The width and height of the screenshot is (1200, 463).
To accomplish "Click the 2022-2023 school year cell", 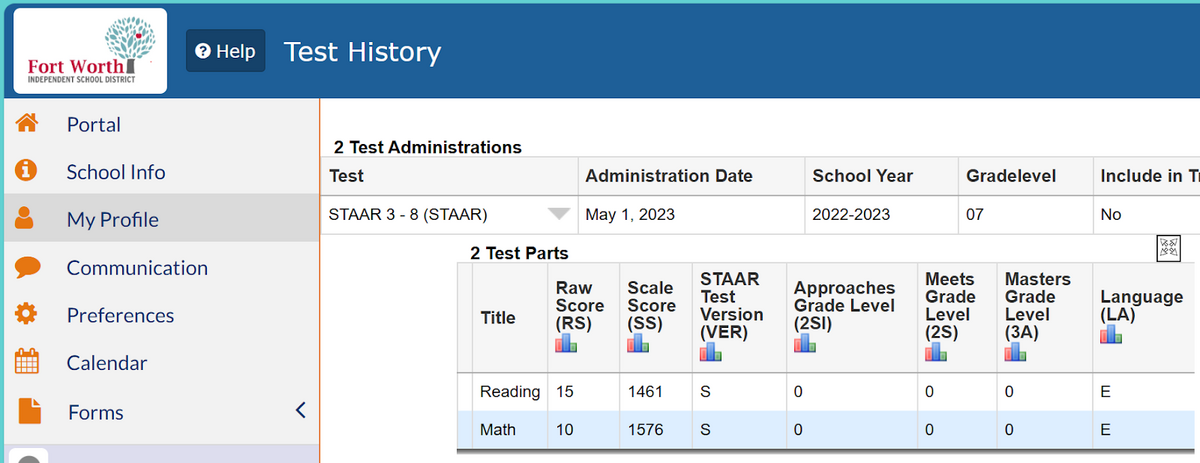I will [x=881, y=215].
